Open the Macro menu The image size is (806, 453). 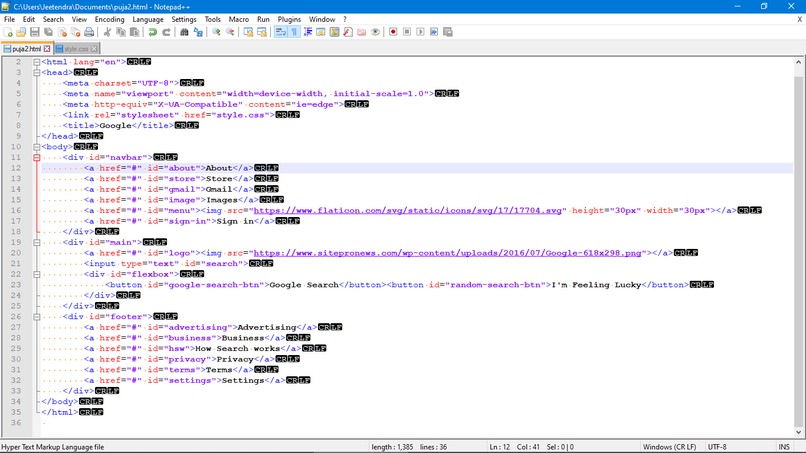coord(239,19)
